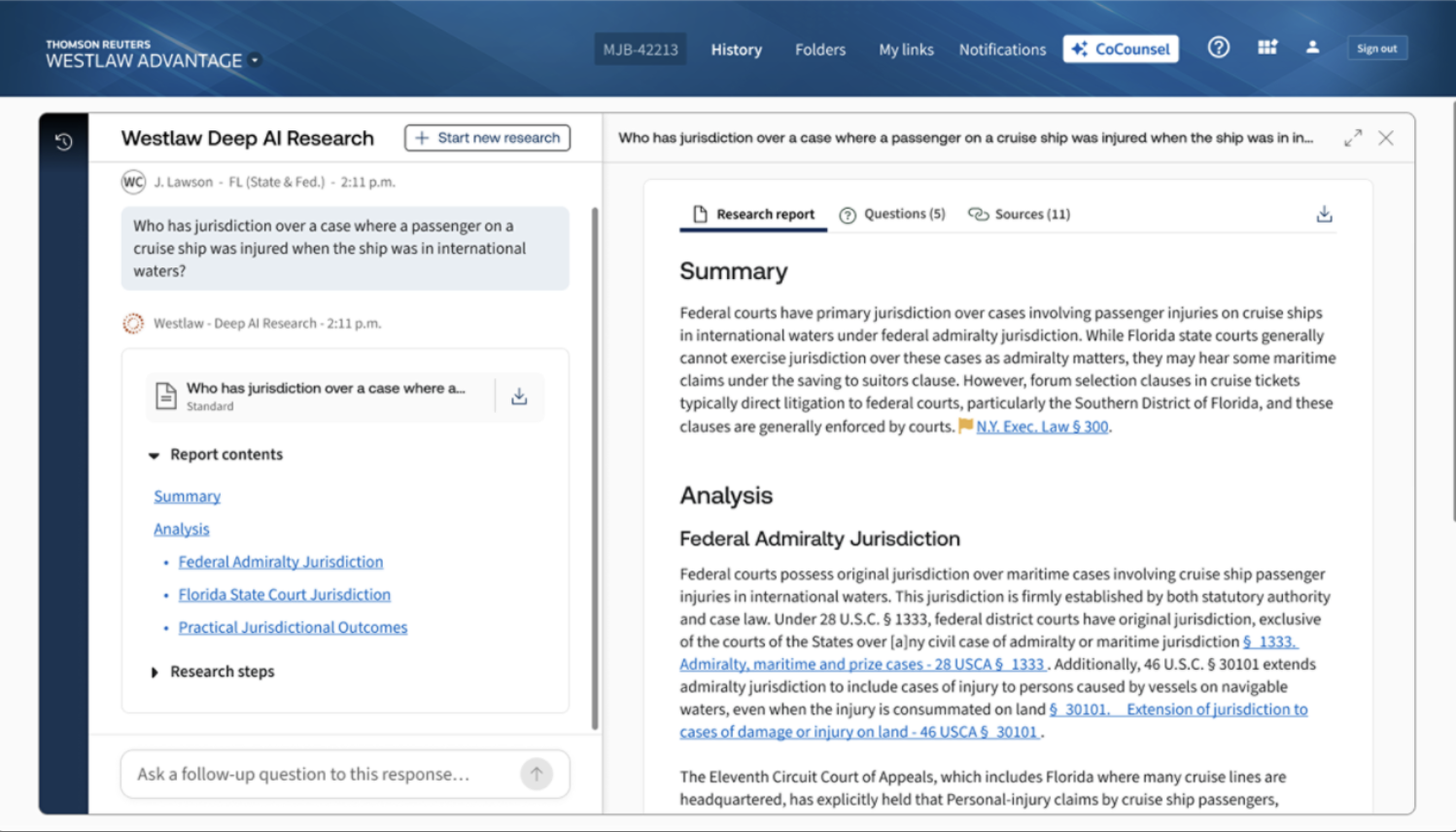
Task: Download the research report from tab bar
Action: click(x=1324, y=214)
